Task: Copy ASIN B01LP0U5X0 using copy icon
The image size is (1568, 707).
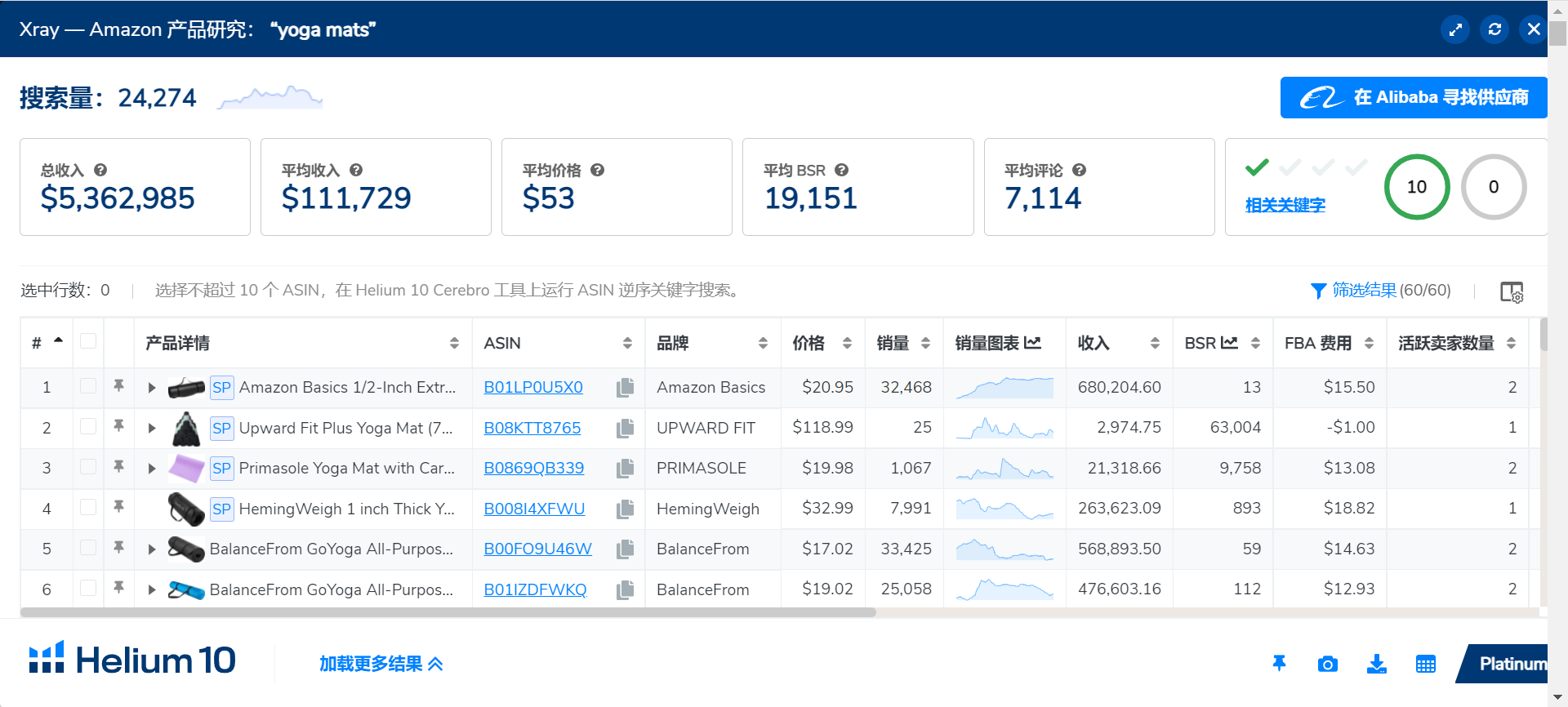Action: [626, 387]
